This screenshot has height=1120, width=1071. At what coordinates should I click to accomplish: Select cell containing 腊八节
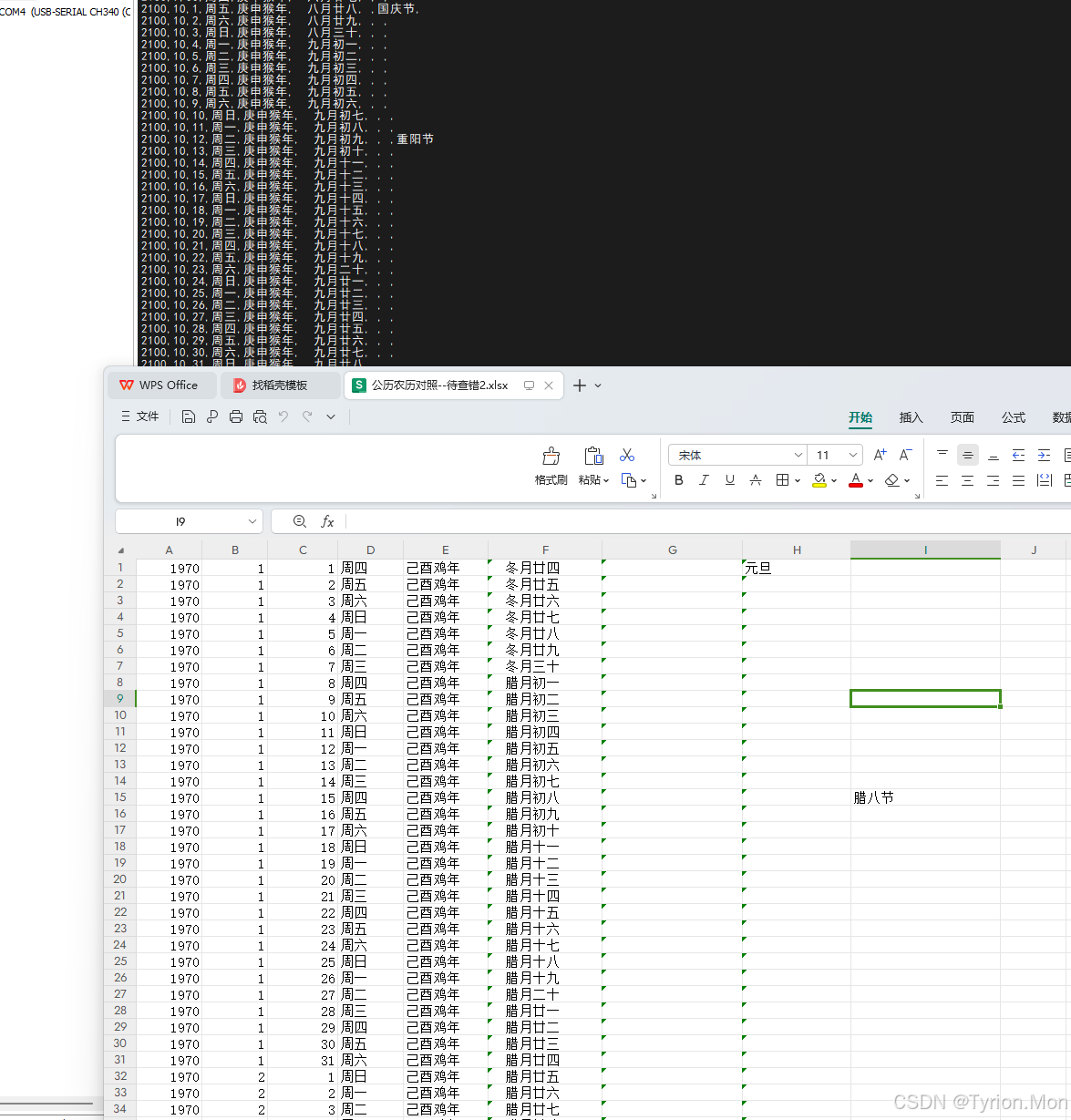pyautogui.click(x=925, y=797)
